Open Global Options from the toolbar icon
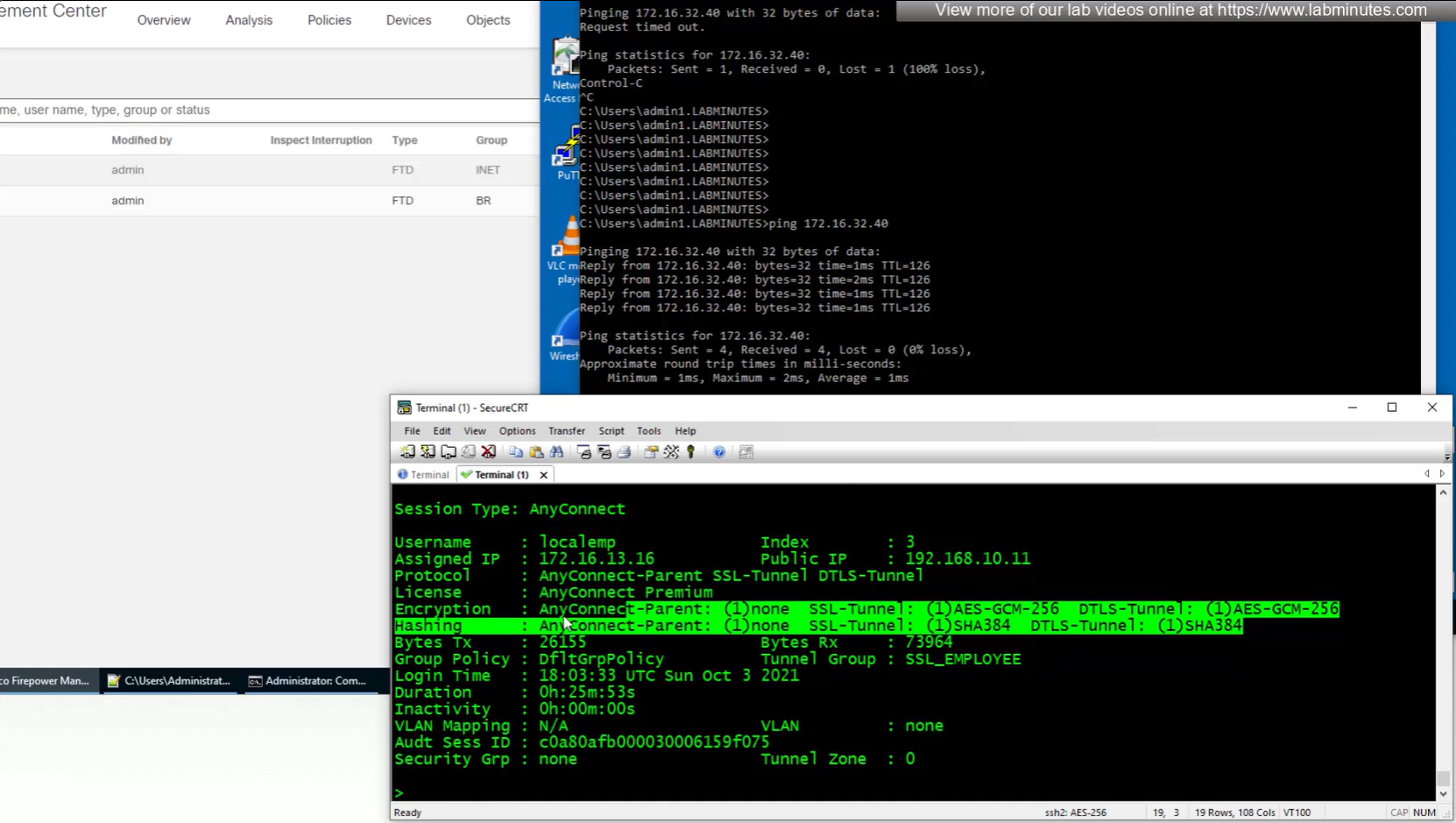Screen dimensions: 1456x823 tap(671, 452)
